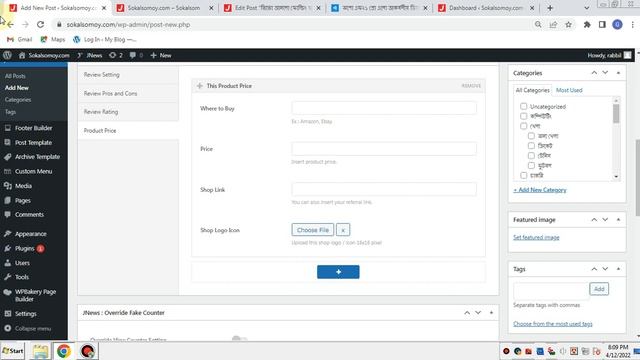Image resolution: width=640 pixels, height=360 pixels.
Task: Open the JNews admin bar menu
Action: (90, 55)
